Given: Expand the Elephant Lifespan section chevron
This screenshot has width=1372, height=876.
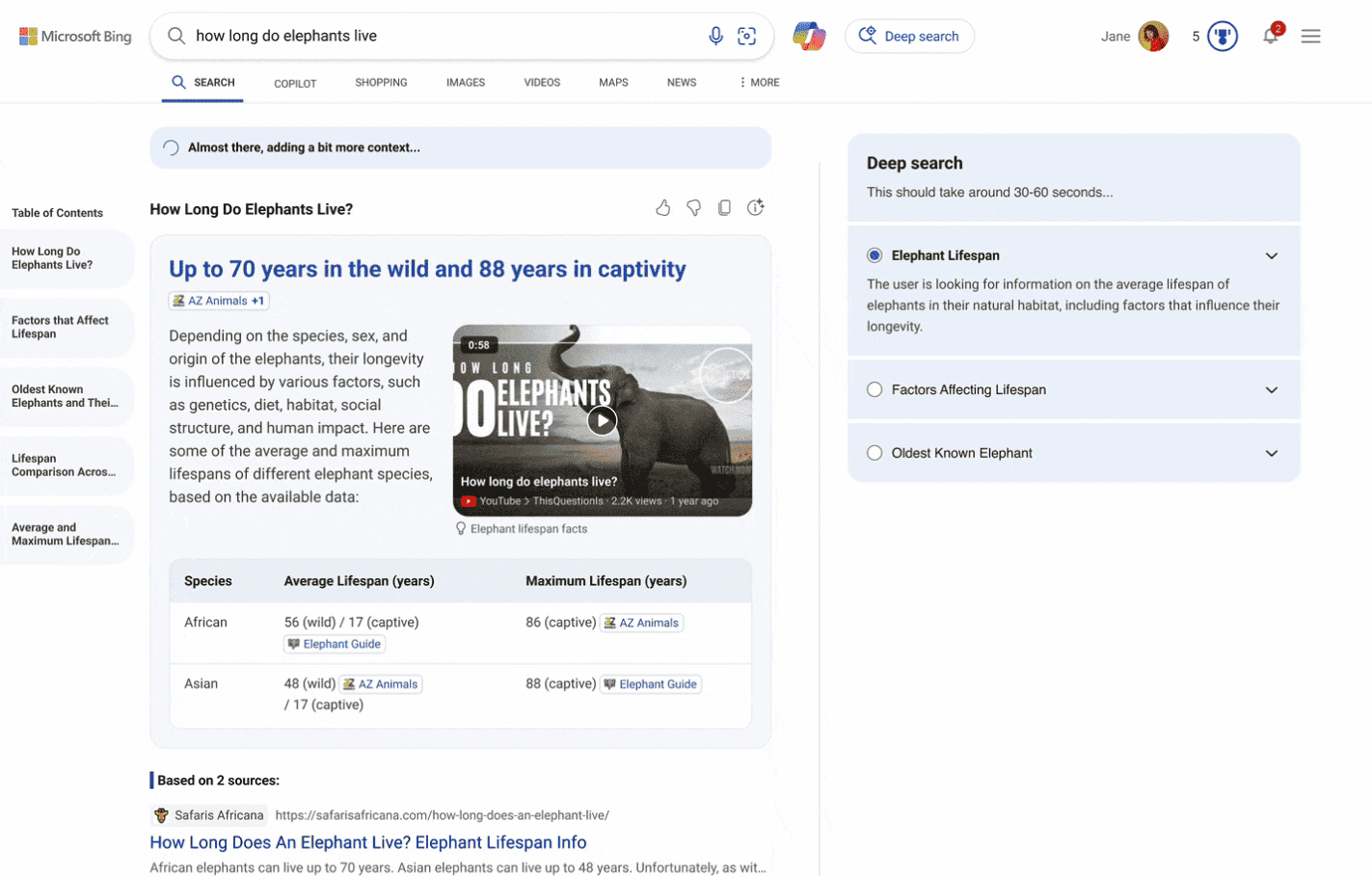Looking at the screenshot, I should (x=1271, y=255).
